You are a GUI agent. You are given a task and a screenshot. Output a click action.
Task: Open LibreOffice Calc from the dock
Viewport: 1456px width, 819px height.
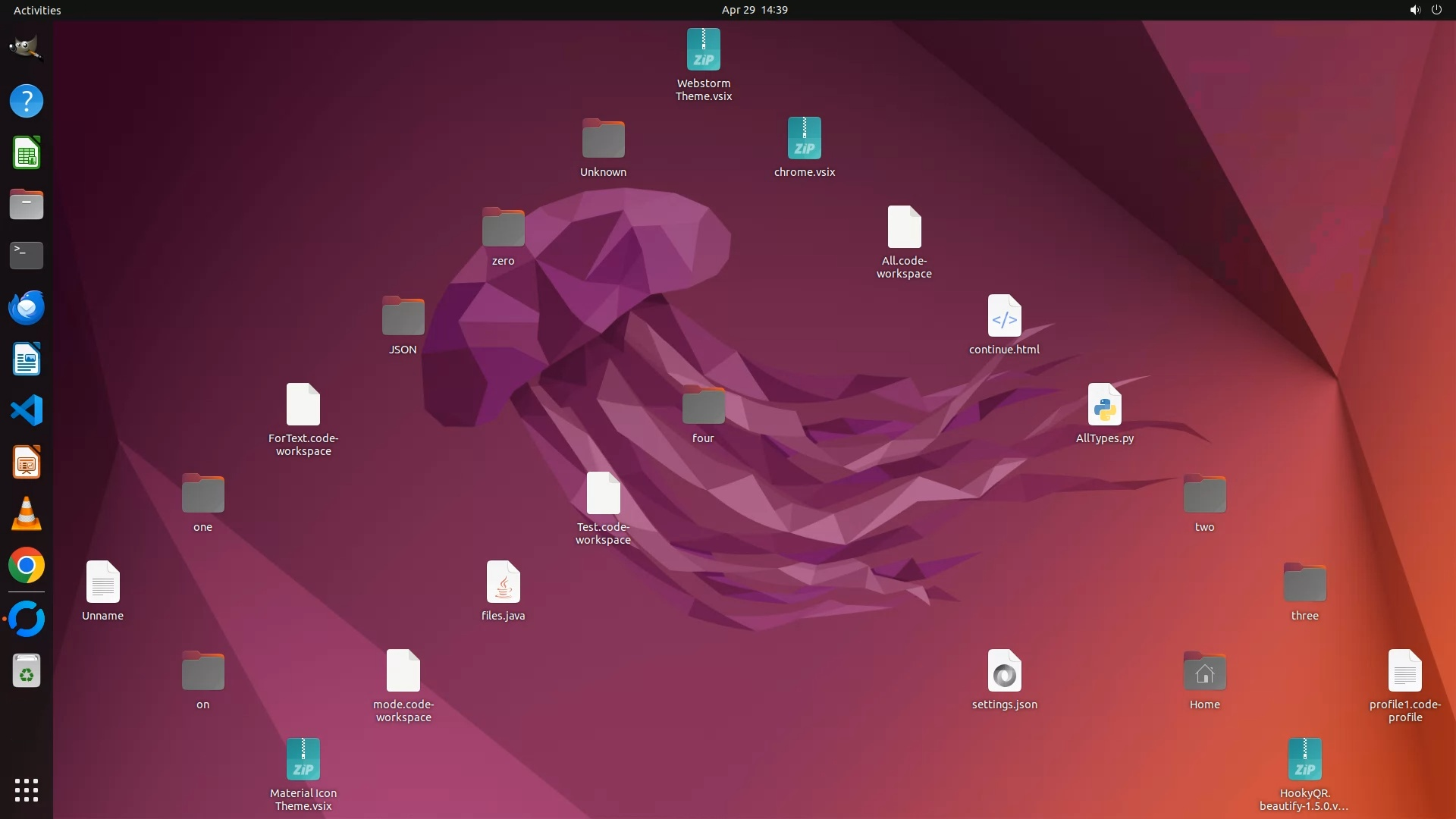pos(27,153)
